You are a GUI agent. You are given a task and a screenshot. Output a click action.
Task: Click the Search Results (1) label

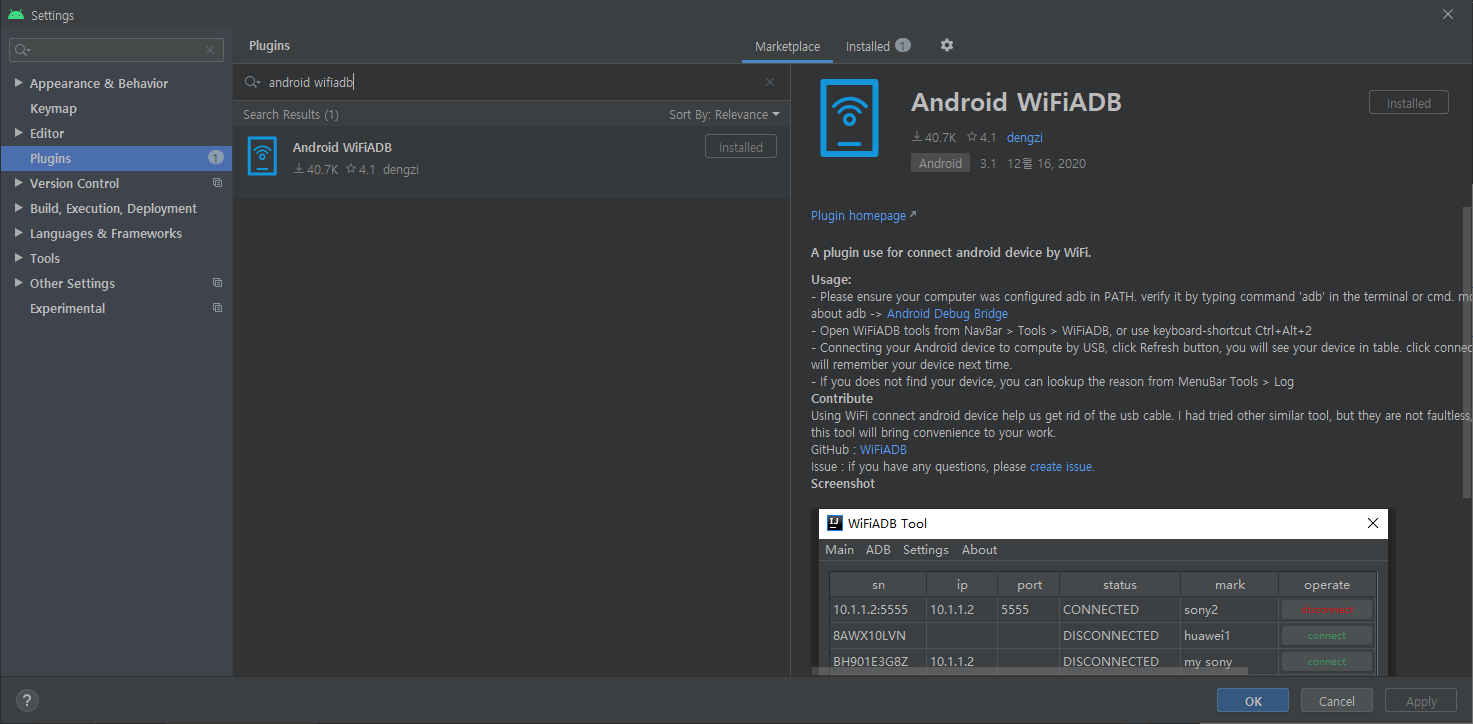[291, 115]
